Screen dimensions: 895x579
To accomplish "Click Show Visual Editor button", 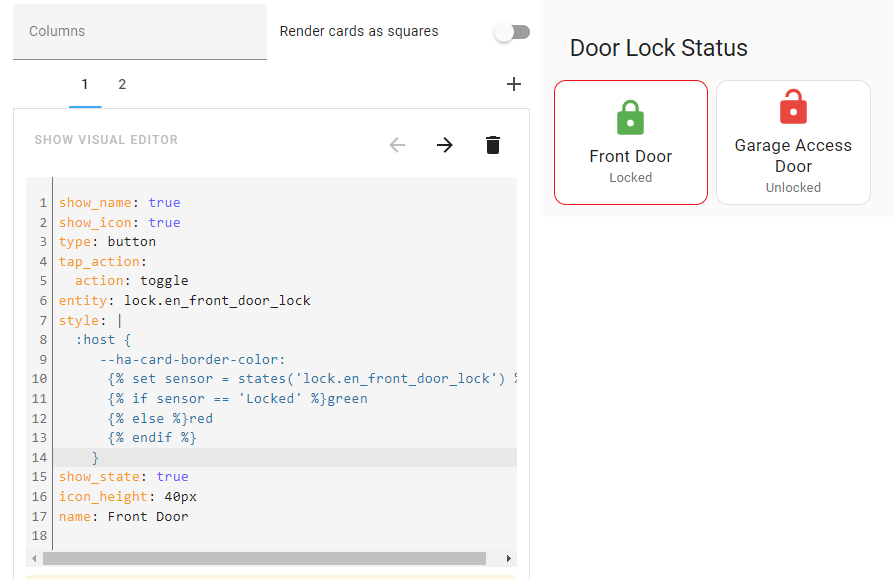I will 106,140.
